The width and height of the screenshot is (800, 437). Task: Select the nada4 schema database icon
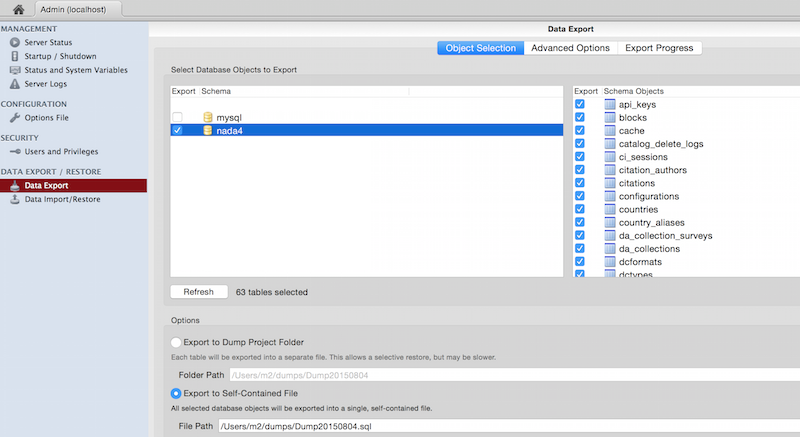pos(208,131)
